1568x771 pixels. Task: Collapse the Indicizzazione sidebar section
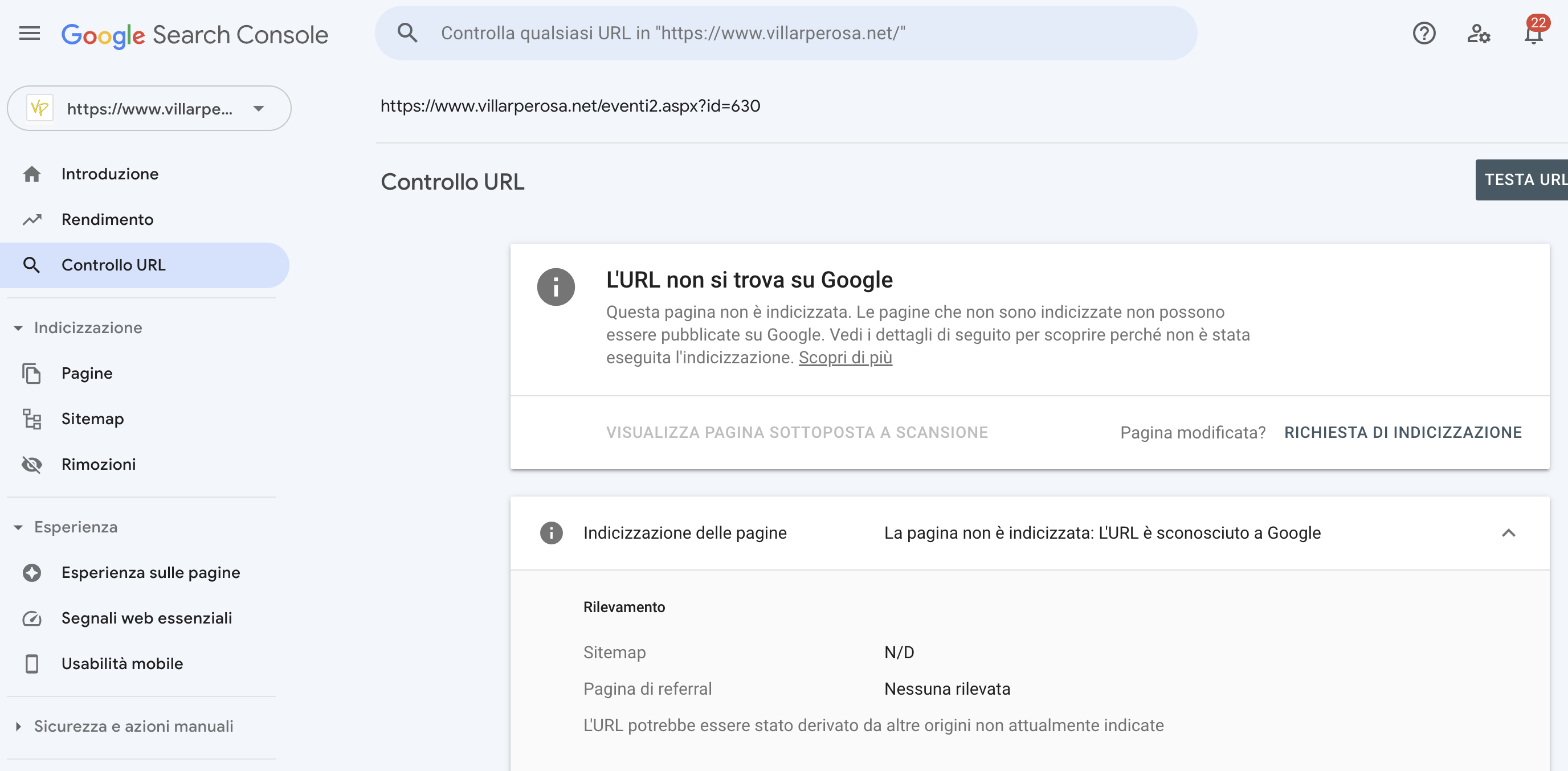18,328
